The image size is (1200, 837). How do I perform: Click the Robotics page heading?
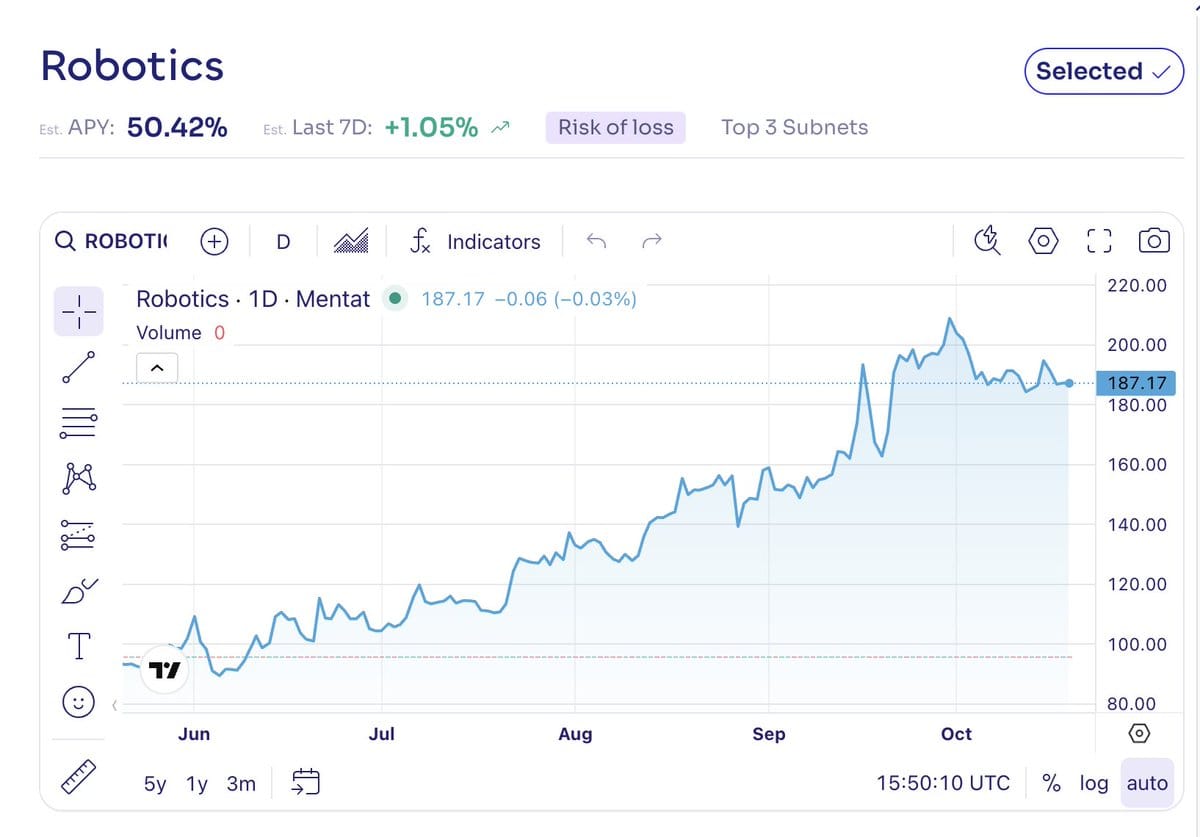point(132,66)
